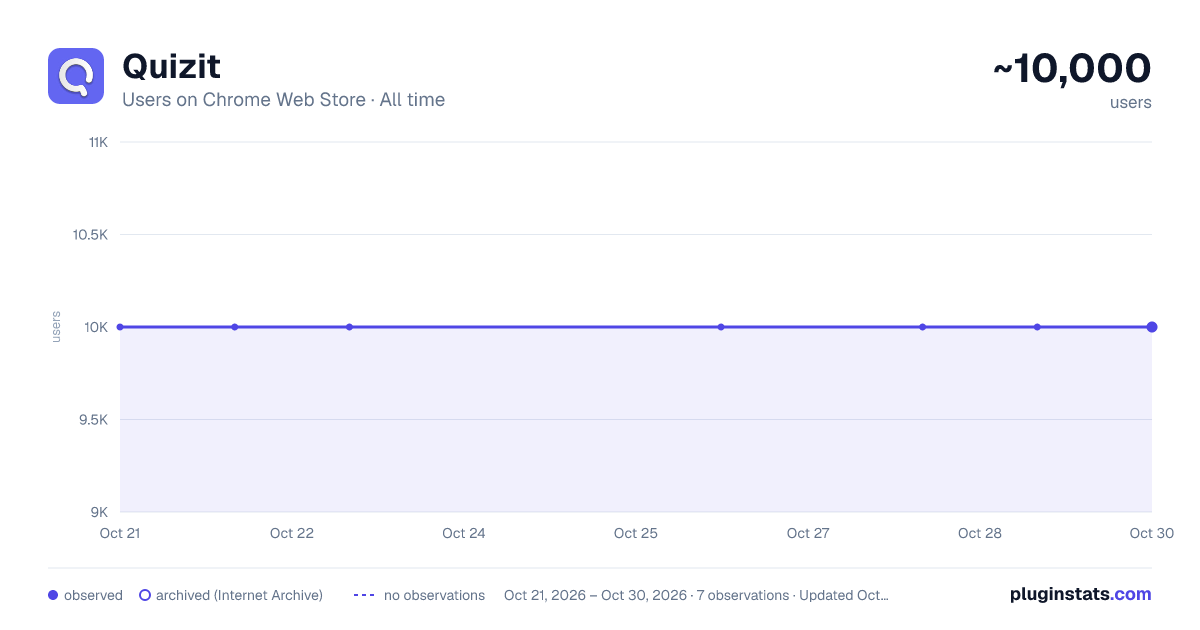
Task: Select the data point between Oct 25 and Oct 27
Action: [721, 327]
